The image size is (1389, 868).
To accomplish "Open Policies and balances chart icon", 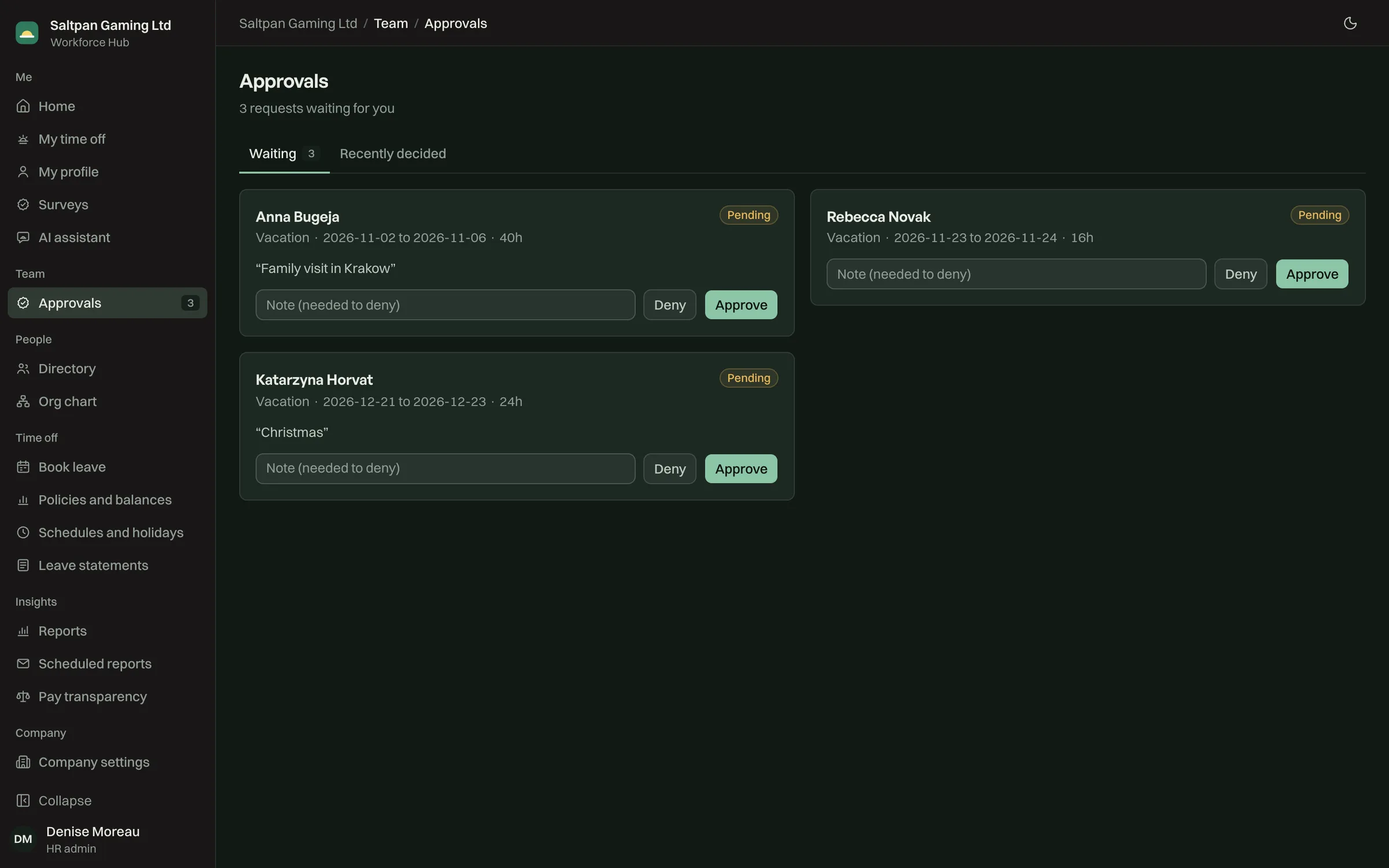I will click(23, 499).
